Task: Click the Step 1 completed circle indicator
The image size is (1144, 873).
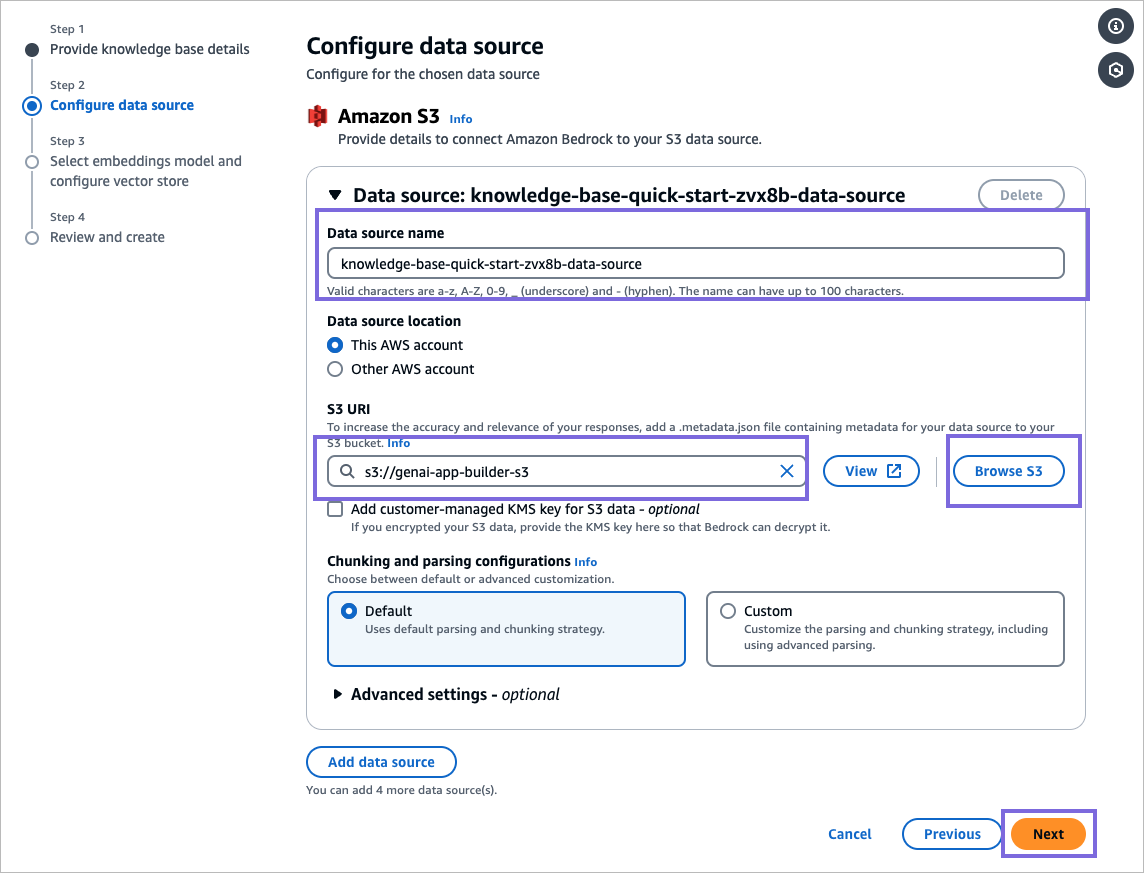Action: click(32, 50)
